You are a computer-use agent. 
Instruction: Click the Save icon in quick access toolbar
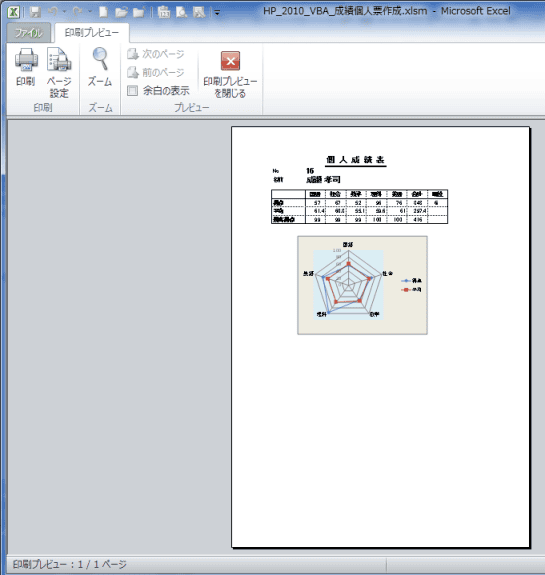(35, 12)
